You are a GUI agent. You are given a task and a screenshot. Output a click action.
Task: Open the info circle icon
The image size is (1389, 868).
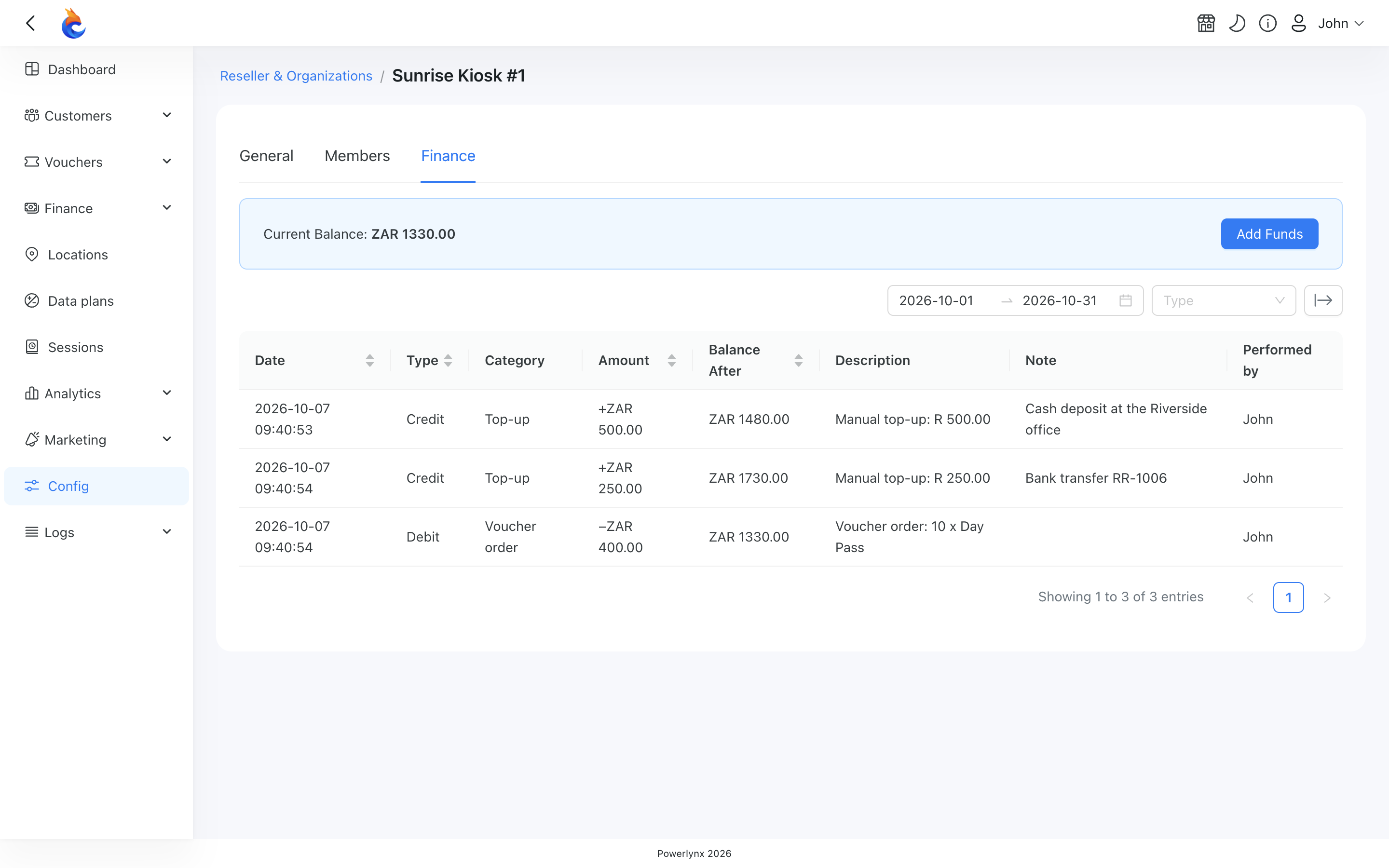(x=1267, y=24)
